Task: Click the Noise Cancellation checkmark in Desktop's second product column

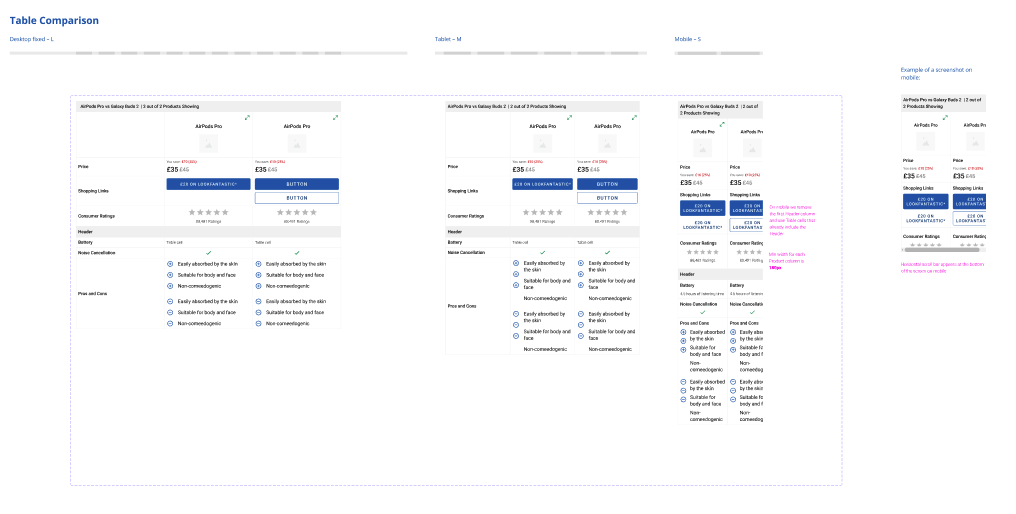Action: (297, 253)
